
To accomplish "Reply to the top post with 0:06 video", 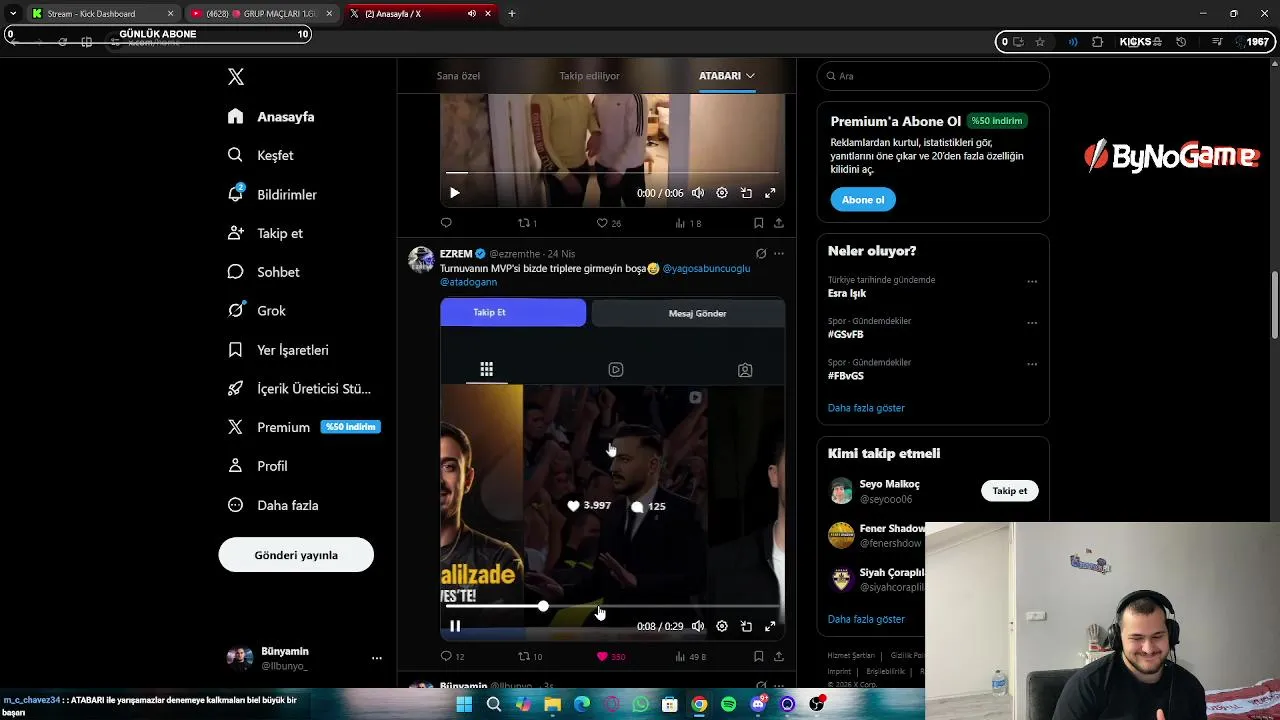I will 446,223.
